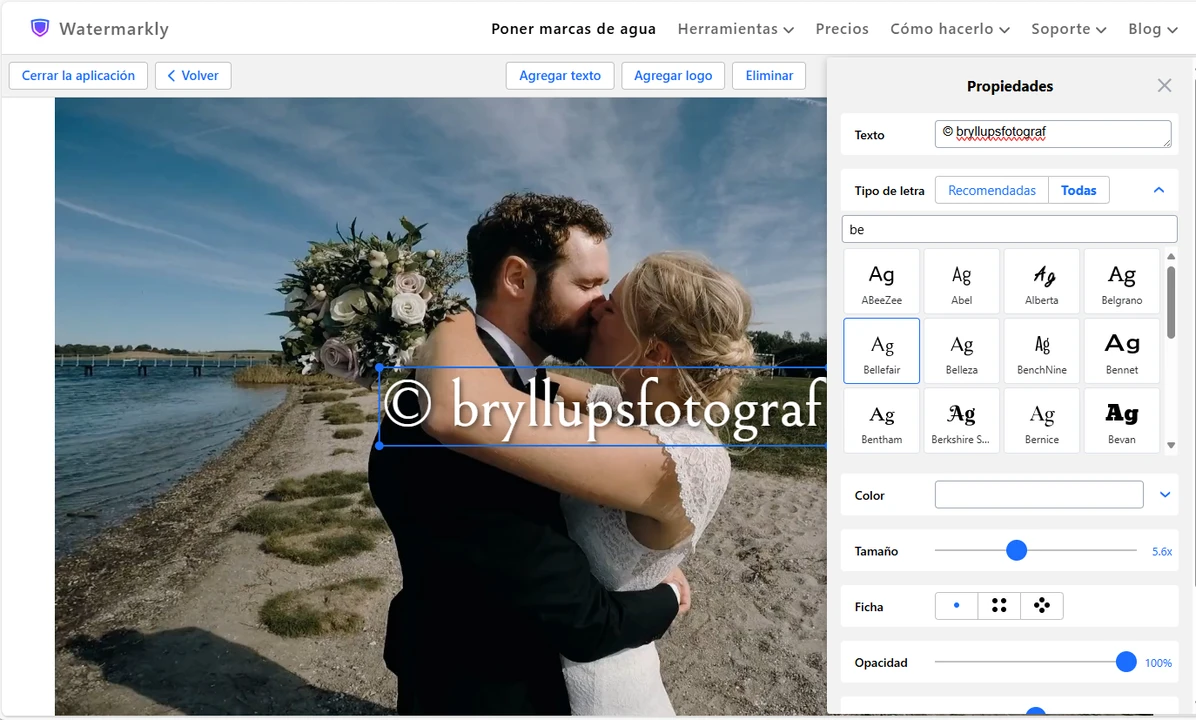Select single watermark tile mode
The height and width of the screenshot is (720, 1196).
pyautogui.click(x=956, y=606)
